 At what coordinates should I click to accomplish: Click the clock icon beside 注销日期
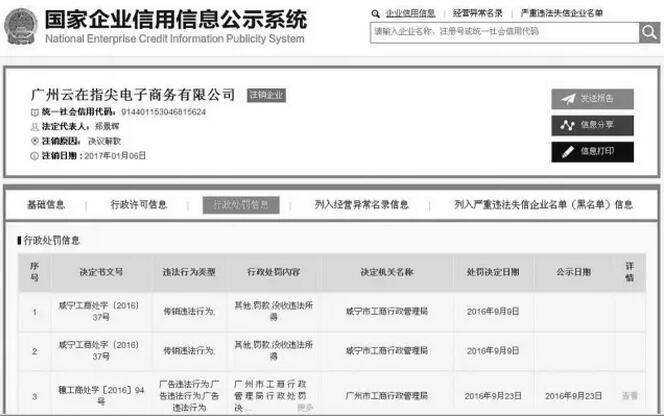coord(35,156)
